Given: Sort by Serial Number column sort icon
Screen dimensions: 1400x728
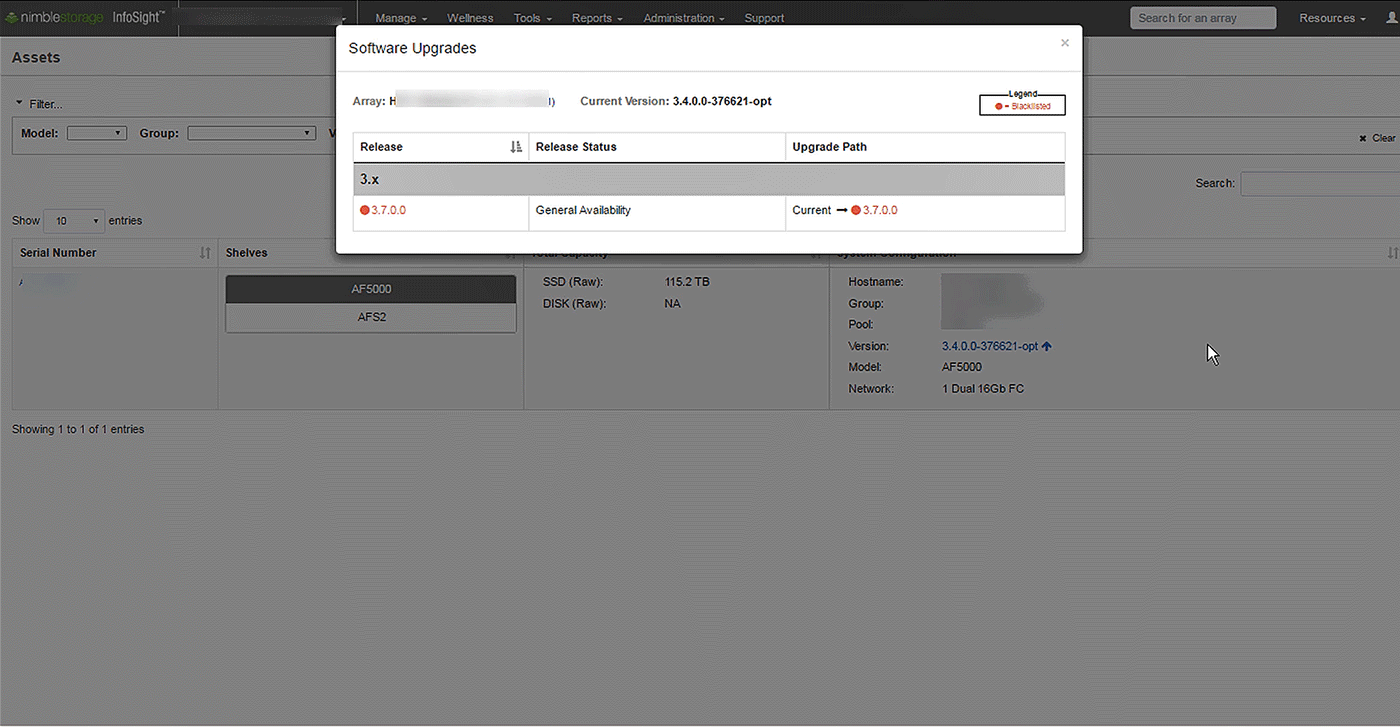Looking at the screenshot, I should [205, 253].
